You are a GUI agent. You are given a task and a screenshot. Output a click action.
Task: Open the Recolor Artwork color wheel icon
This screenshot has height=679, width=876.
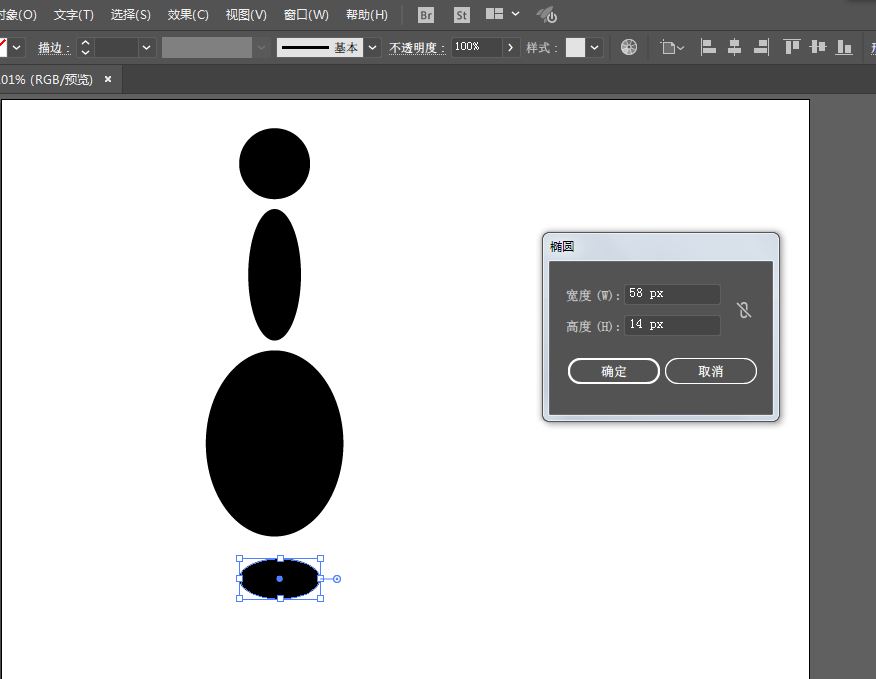629,47
